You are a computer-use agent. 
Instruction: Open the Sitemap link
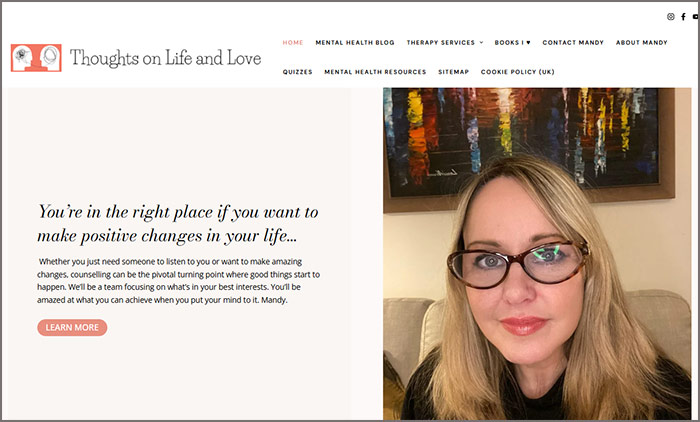[x=454, y=72]
